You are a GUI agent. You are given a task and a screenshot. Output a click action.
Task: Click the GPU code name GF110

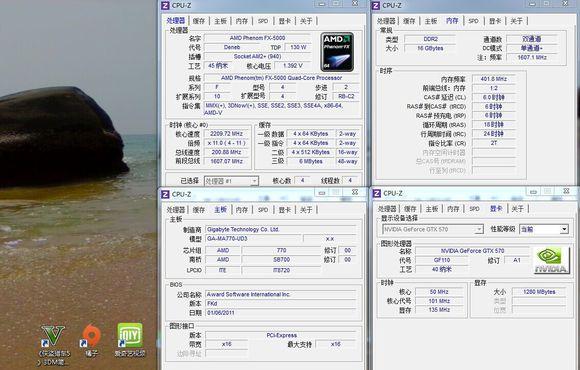[x=442, y=260]
